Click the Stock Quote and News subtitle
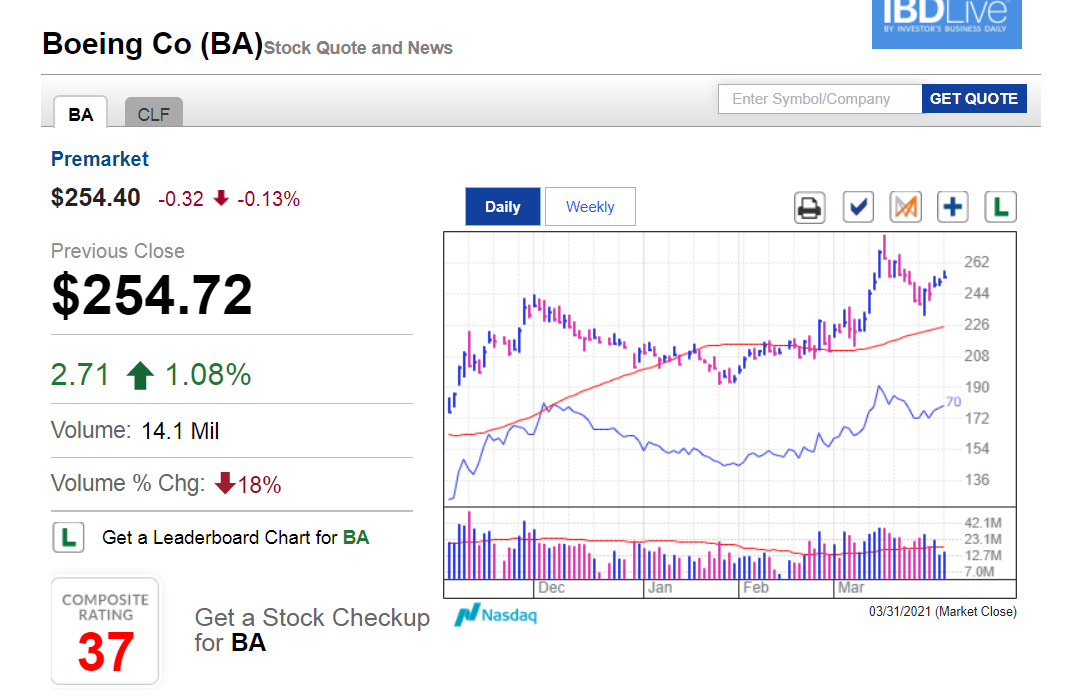 click(358, 48)
